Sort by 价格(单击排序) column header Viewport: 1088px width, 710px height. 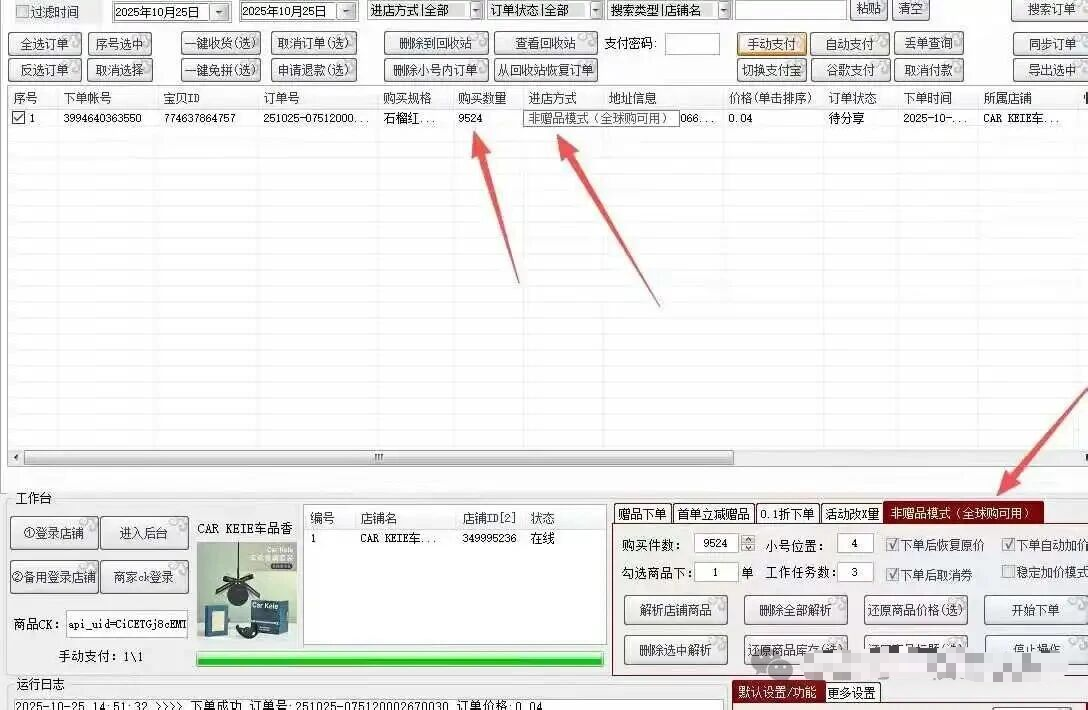click(x=769, y=98)
